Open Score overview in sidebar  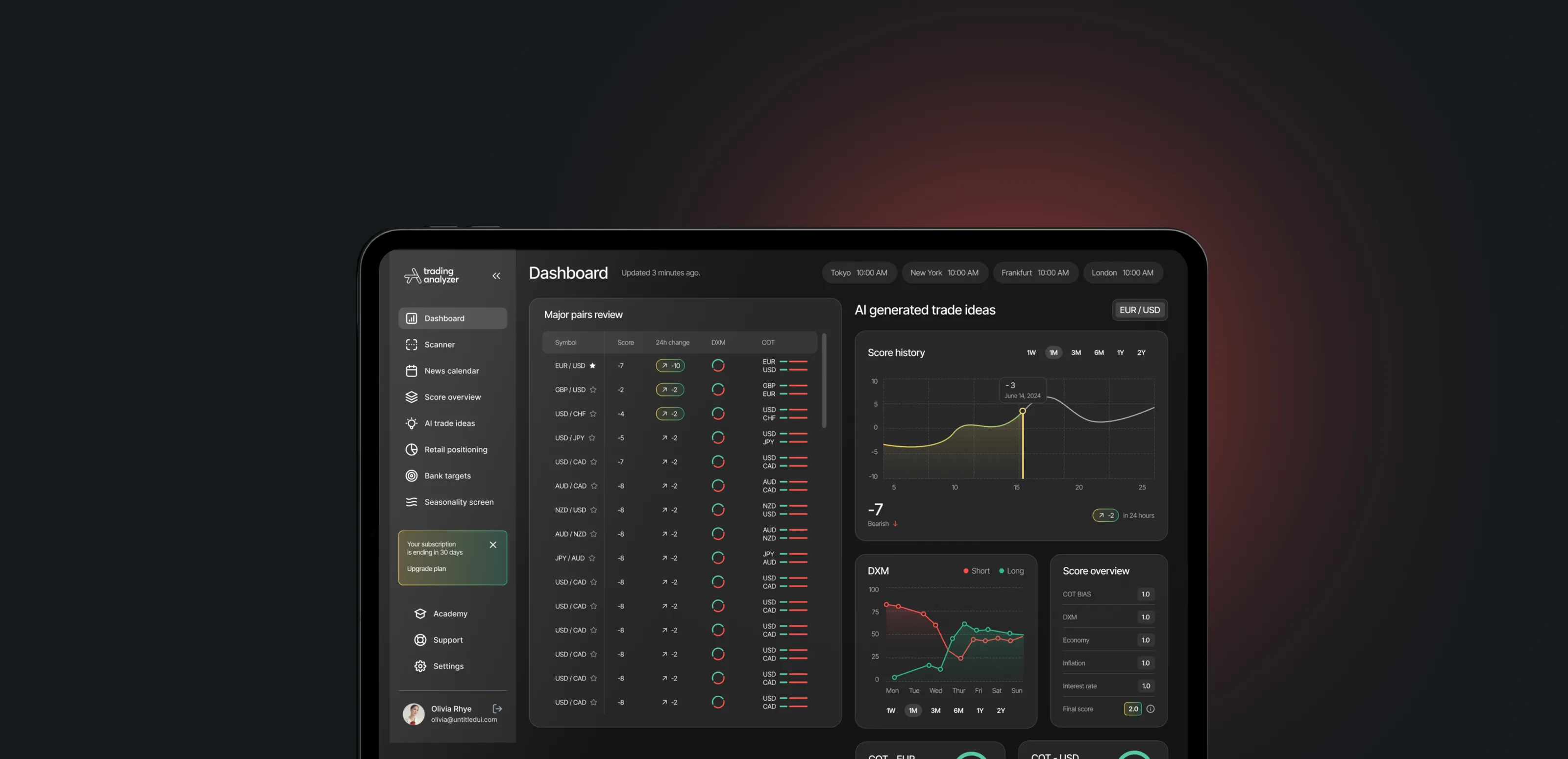click(452, 397)
